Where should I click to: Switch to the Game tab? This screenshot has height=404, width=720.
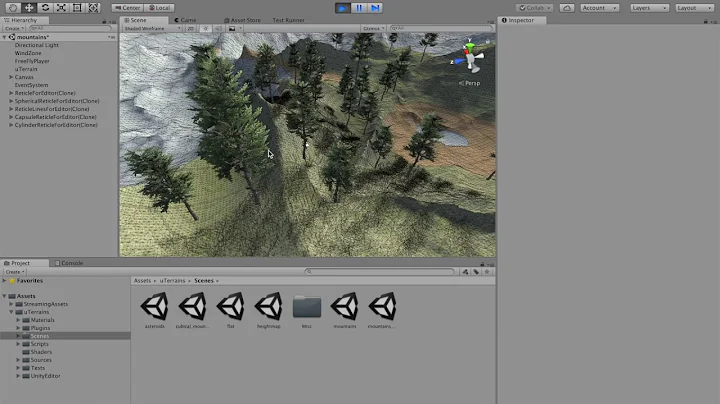tap(185, 20)
